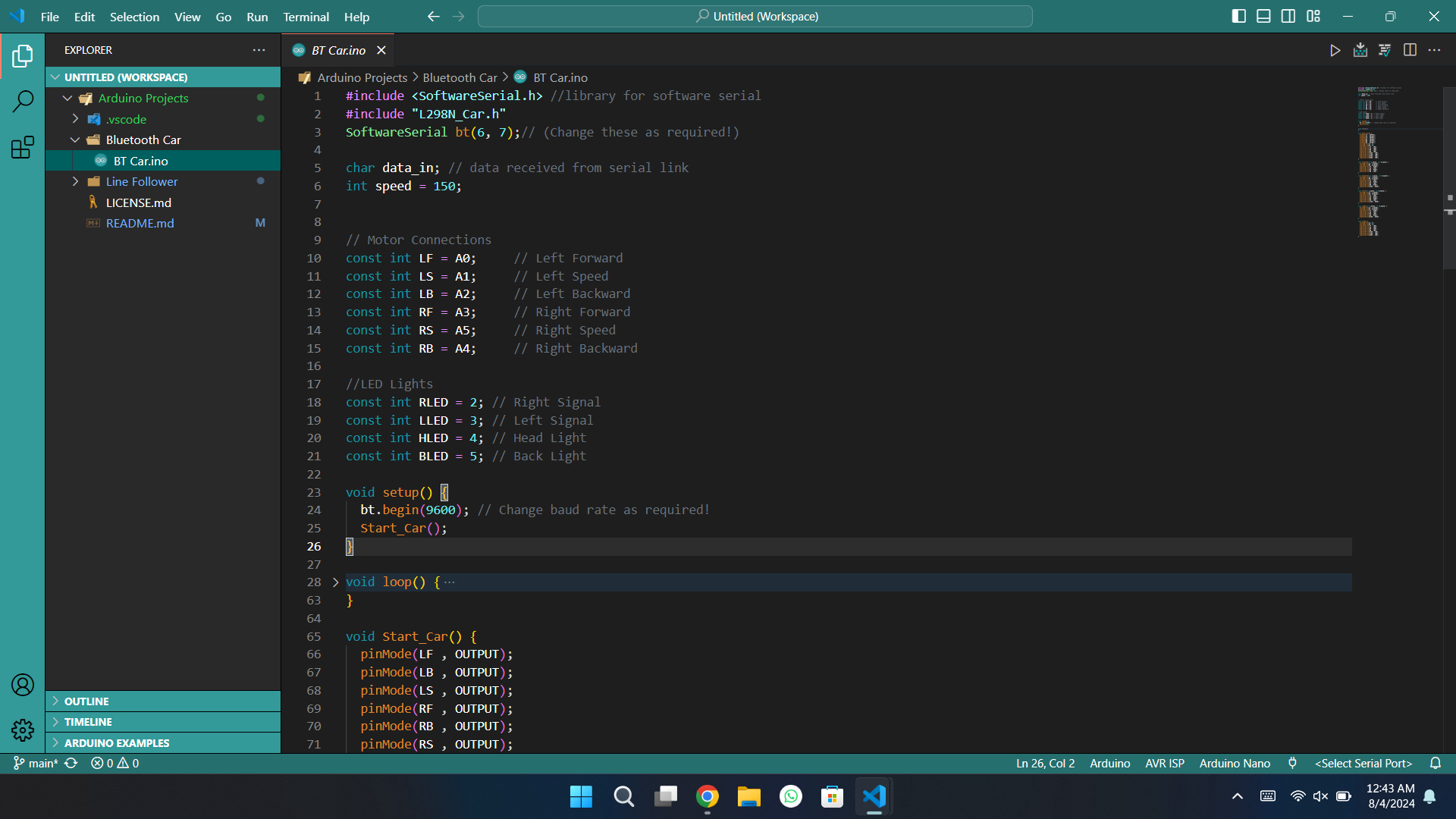The image size is (1456, 819).
Task: Click Arduino Nano board selector
Action: click(1234, 764)
